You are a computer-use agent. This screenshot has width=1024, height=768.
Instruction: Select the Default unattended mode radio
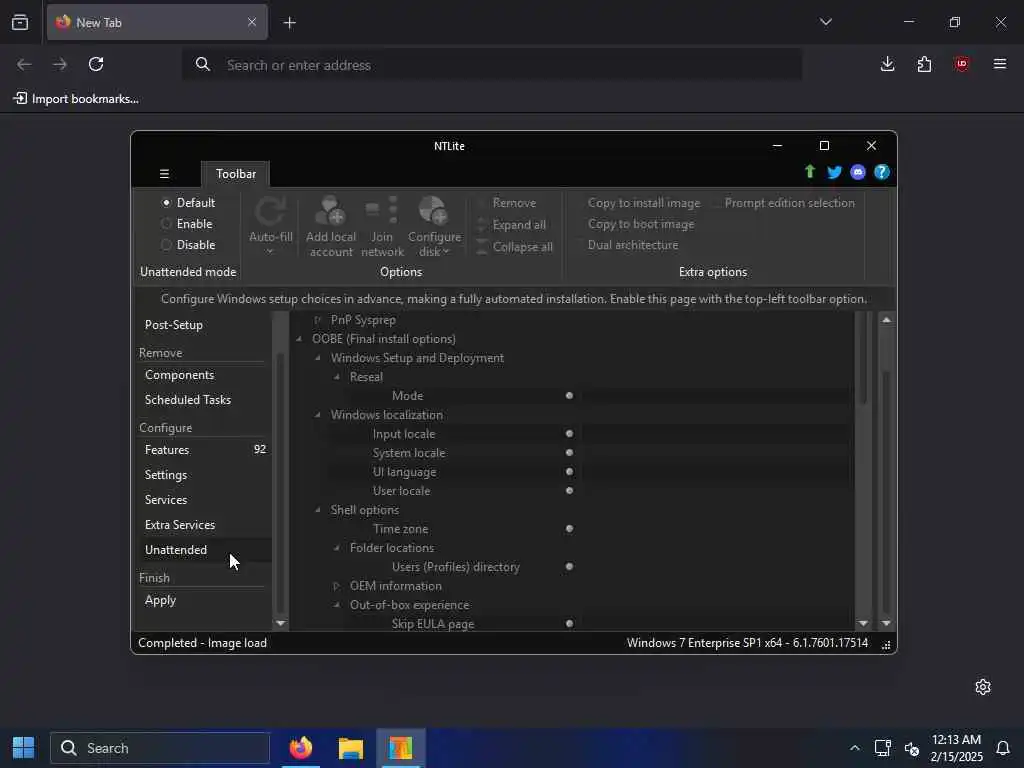167,203
